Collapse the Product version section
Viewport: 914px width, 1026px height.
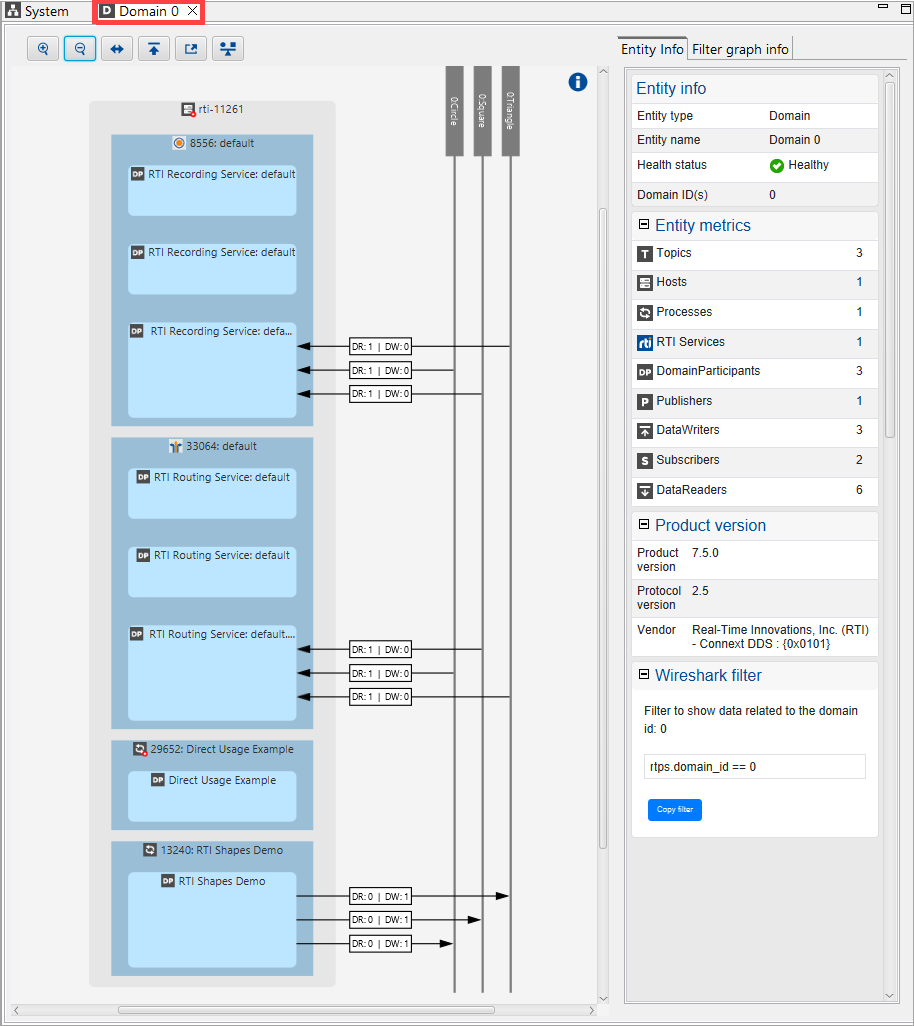(x=644, y=524)
